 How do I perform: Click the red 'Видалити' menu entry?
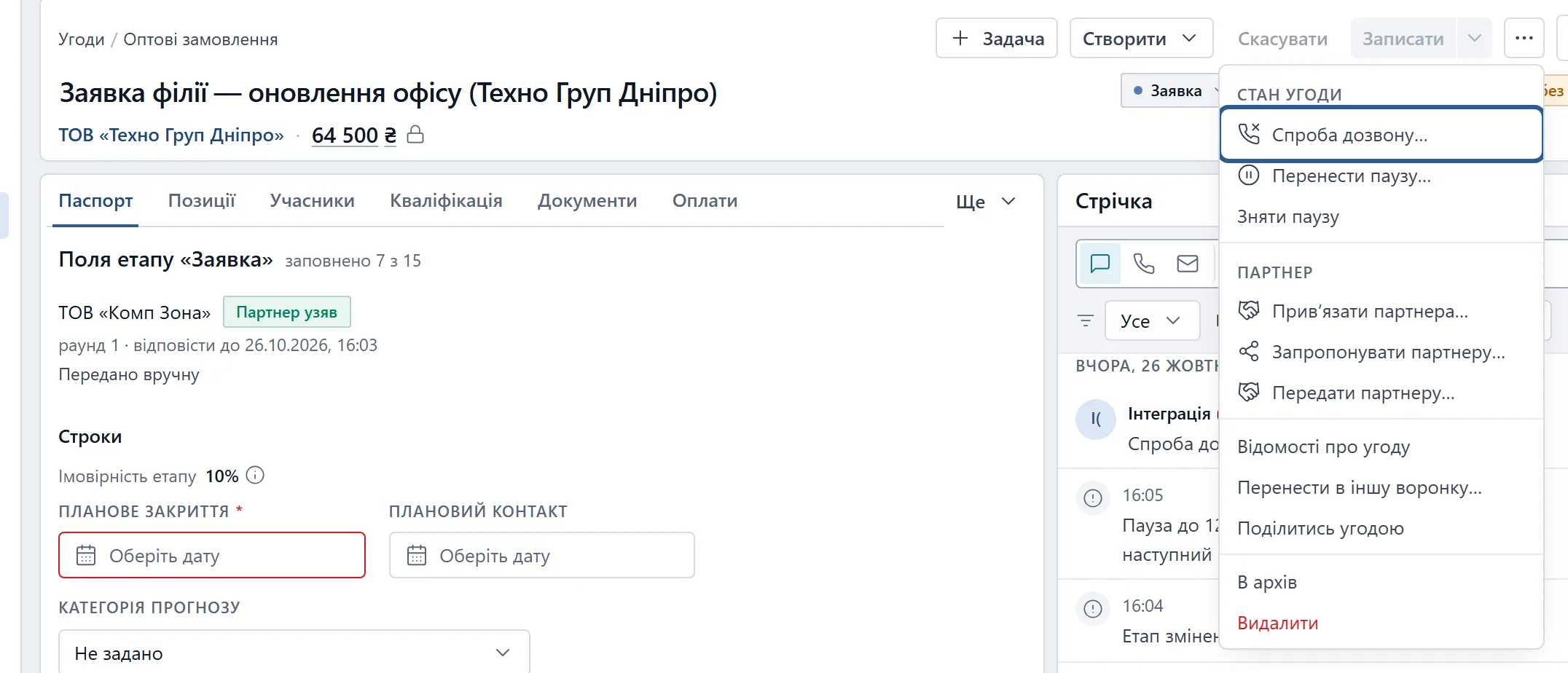(1381, 623)
